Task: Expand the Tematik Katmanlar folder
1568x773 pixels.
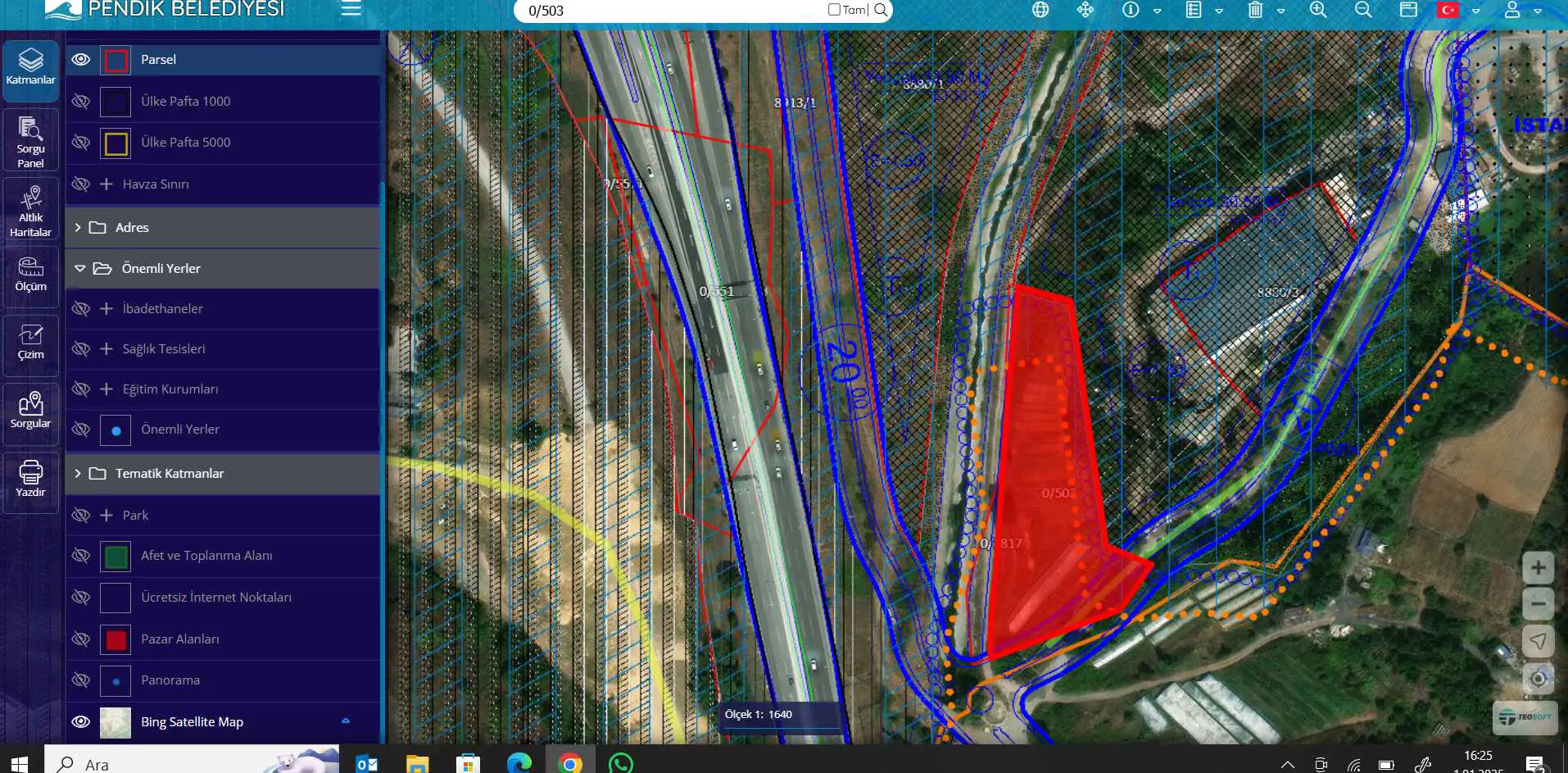Action: click(x=78, y=473)
